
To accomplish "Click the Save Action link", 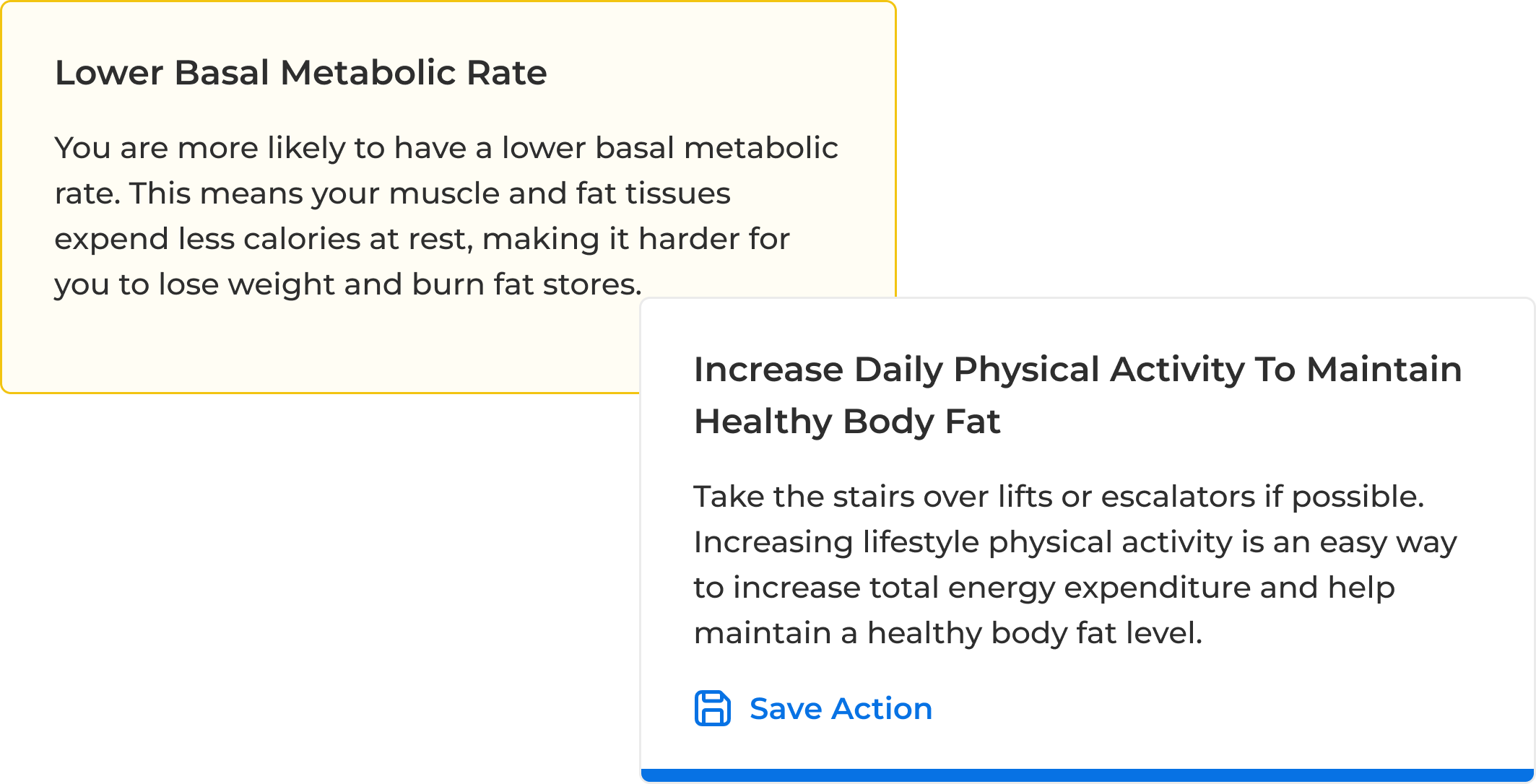I will (840, 709).
